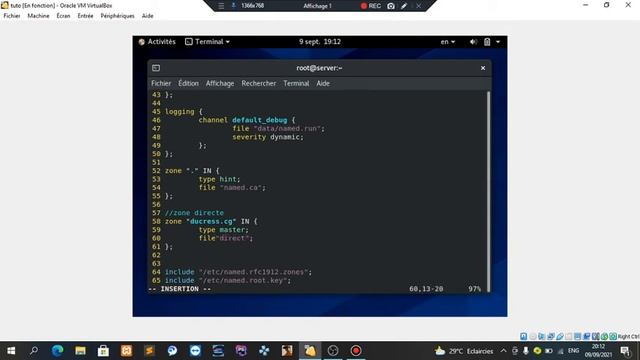Viewport: 640px width, 360px height.
Task: Close the root@server terminal window
Action: [483, 68]
